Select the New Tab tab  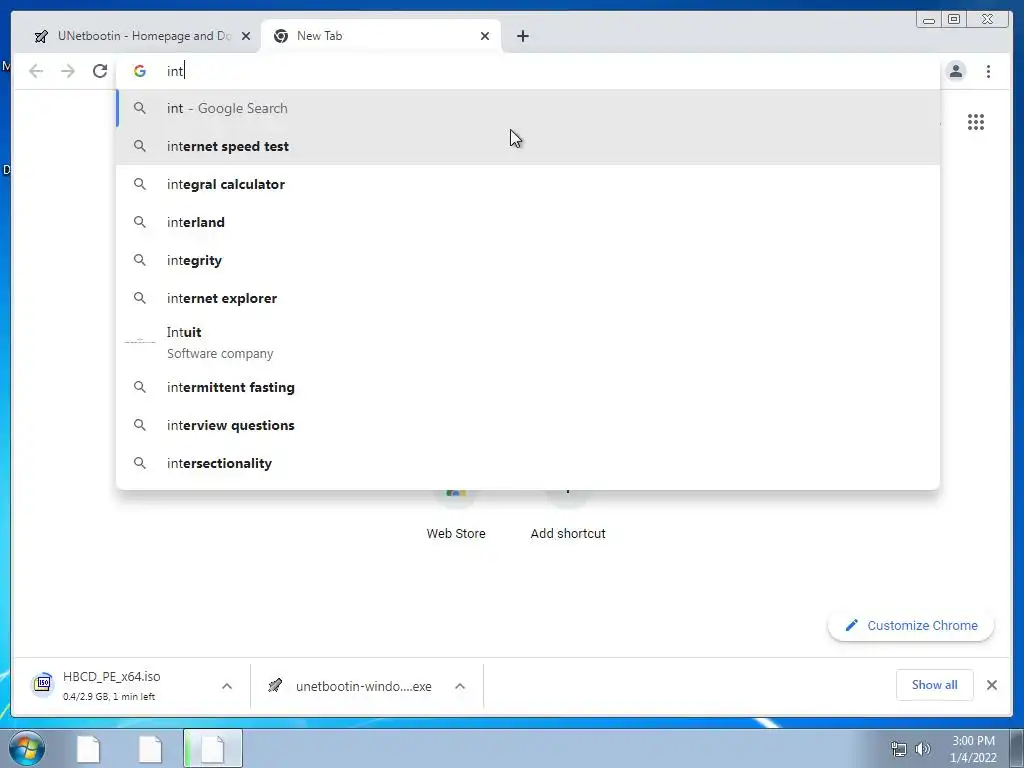[x=381, y=36]
